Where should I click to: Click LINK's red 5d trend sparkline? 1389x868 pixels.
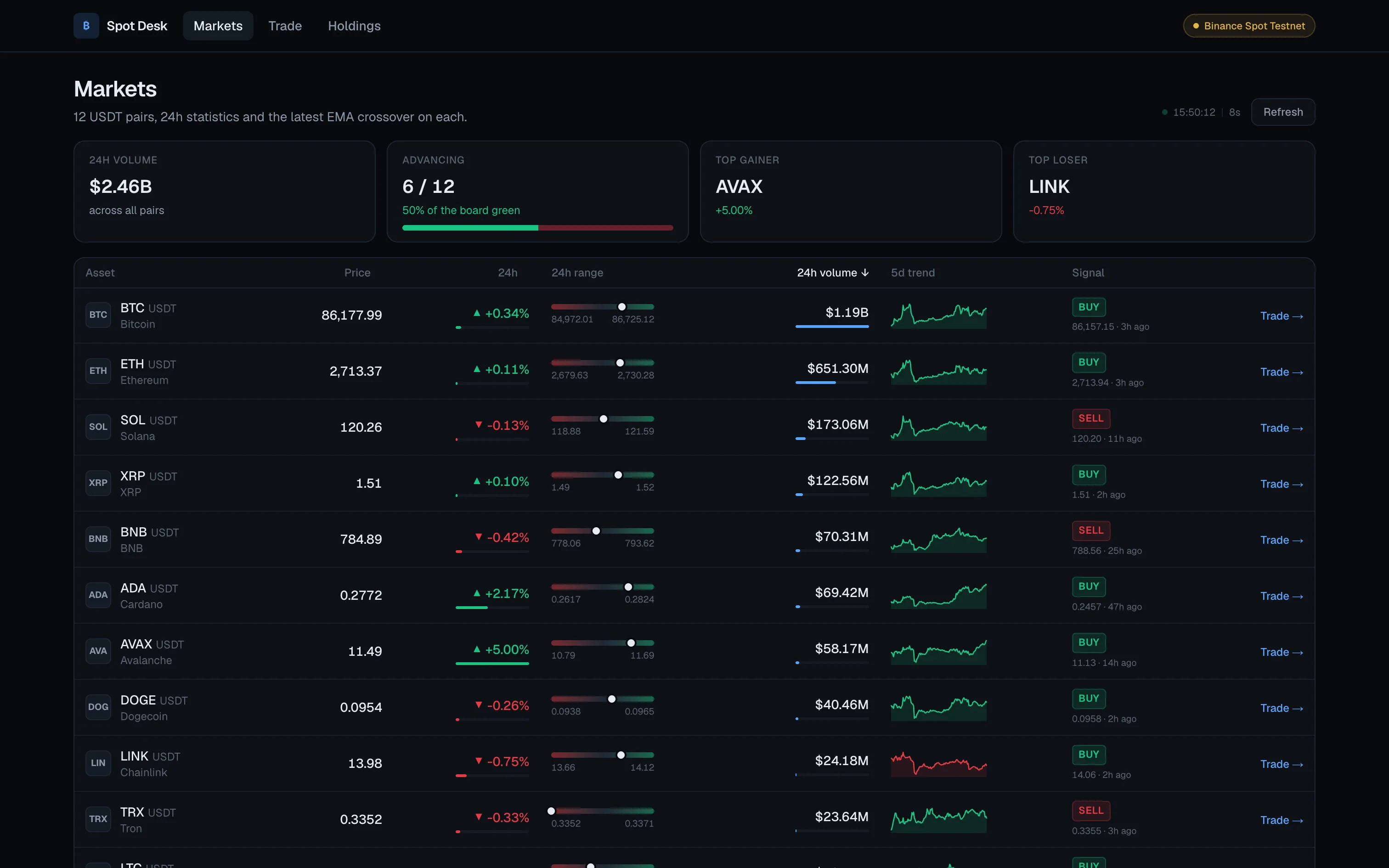tap(938, 763)
